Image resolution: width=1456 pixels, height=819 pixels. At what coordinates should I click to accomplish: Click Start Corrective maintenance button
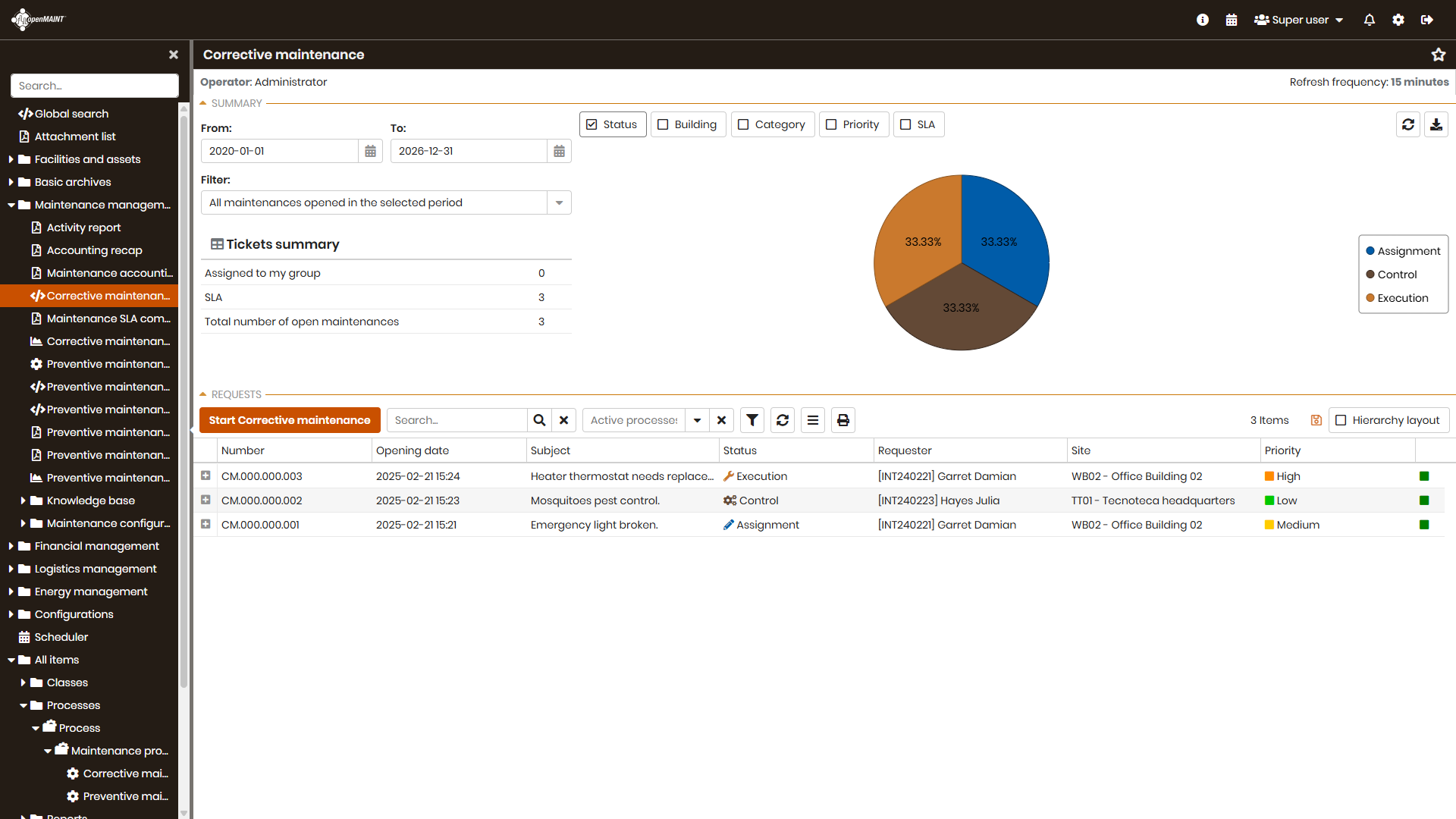pyautogui.click(x=290, y=420)
